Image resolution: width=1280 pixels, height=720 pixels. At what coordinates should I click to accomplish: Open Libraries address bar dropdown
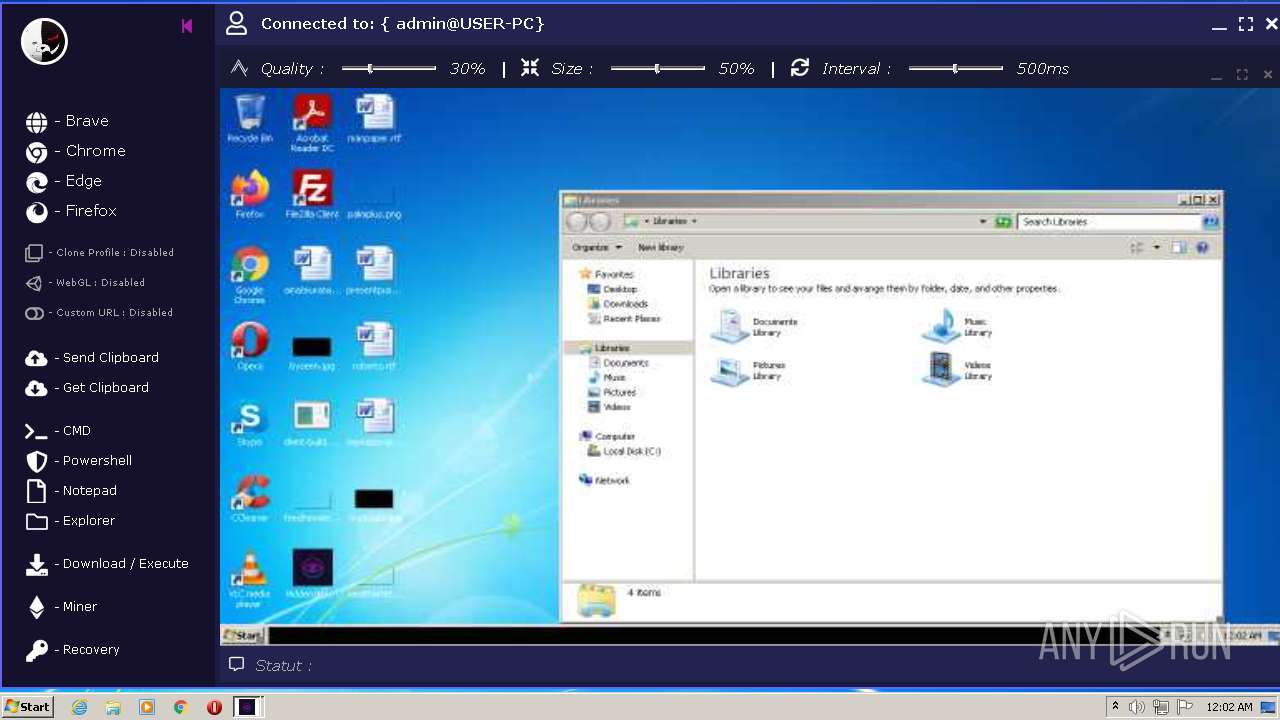coord(983,222)
